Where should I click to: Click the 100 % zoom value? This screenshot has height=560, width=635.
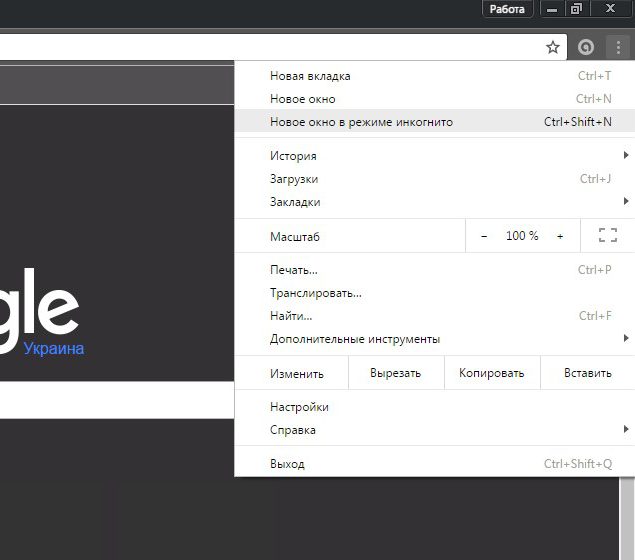pyautogui.click(x=522, y=236)
